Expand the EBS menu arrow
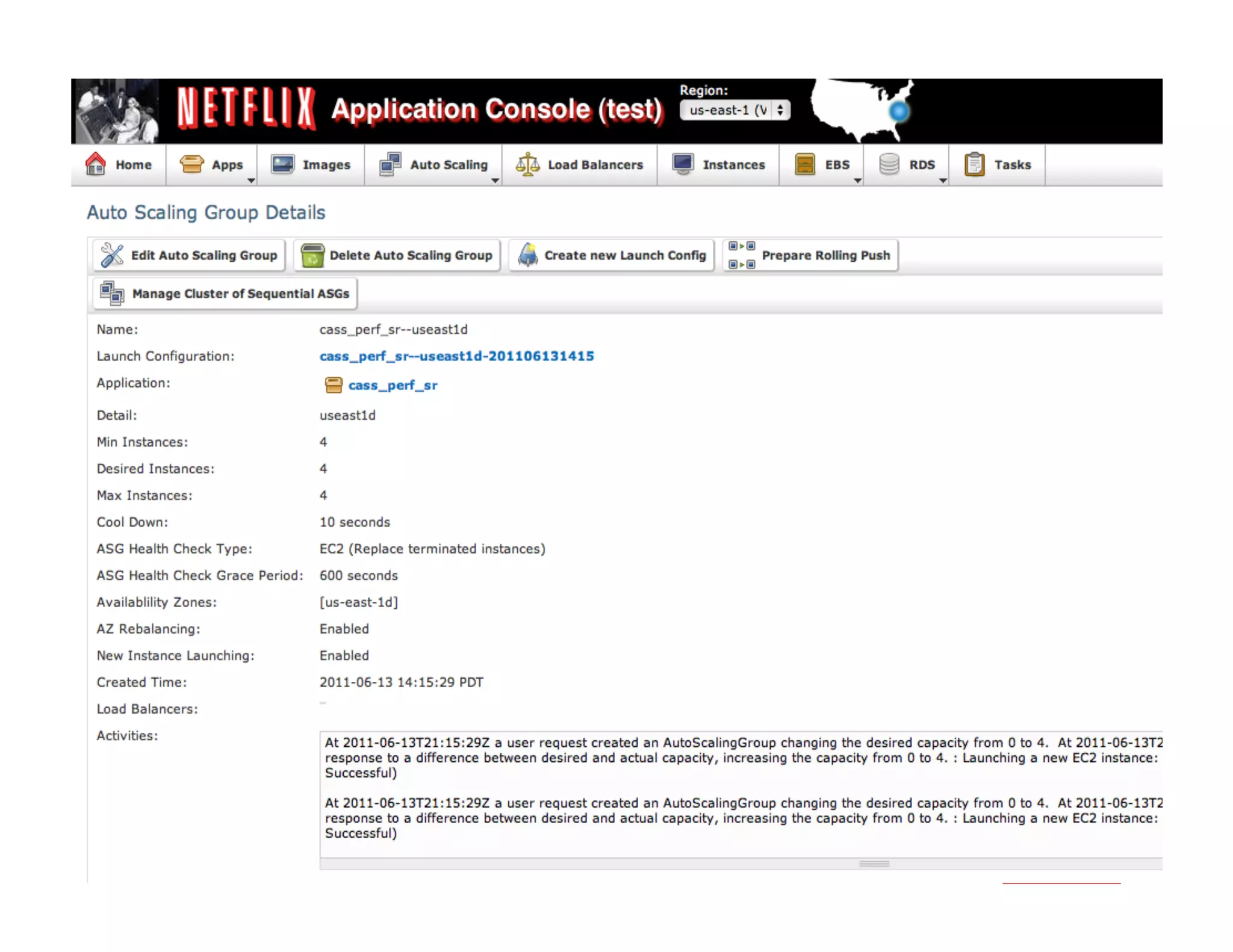This screenshot has height=952, width=1233. [x=857, y=181]
